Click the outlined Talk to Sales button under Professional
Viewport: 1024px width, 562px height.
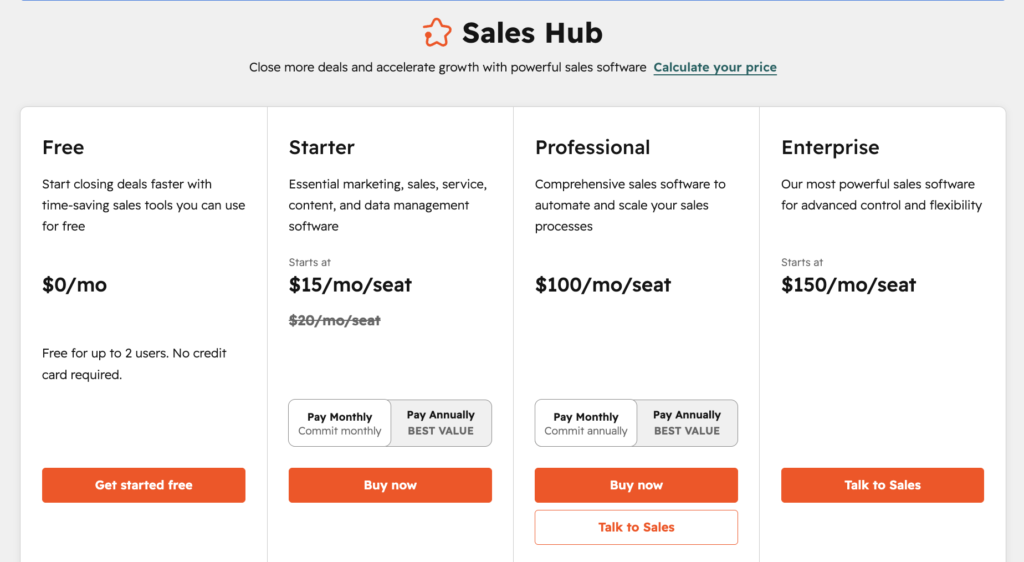coord(636,527)
